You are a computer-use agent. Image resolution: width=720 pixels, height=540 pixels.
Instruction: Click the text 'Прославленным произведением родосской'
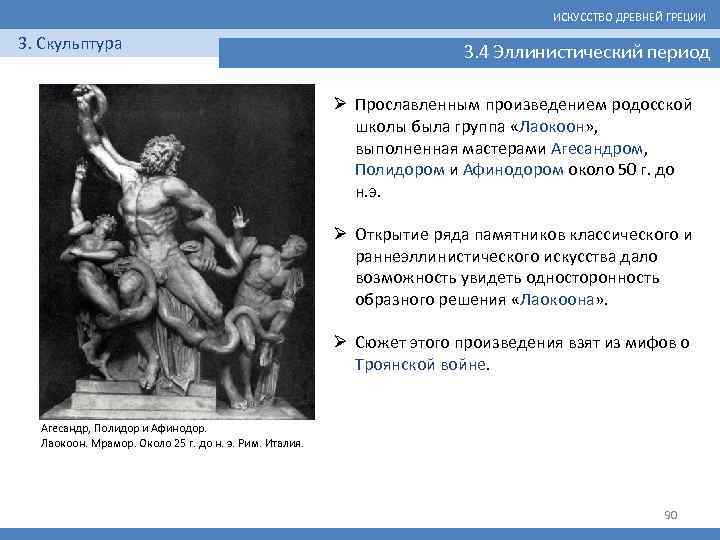pos(523,105)
